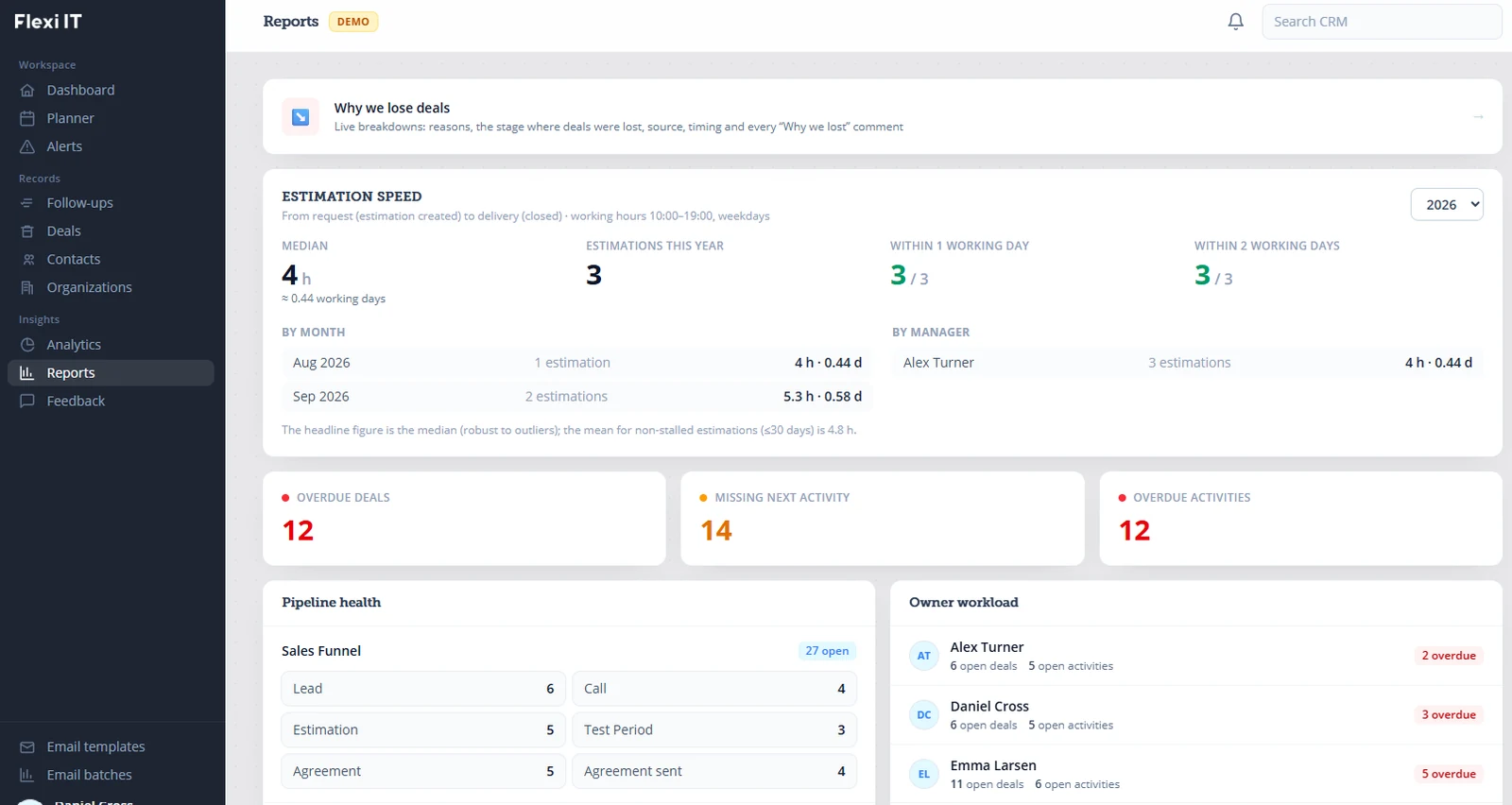This screenshot has height=805, width=1512.
Task: Navigate to Follow-ups
Action: click(111, 203)
